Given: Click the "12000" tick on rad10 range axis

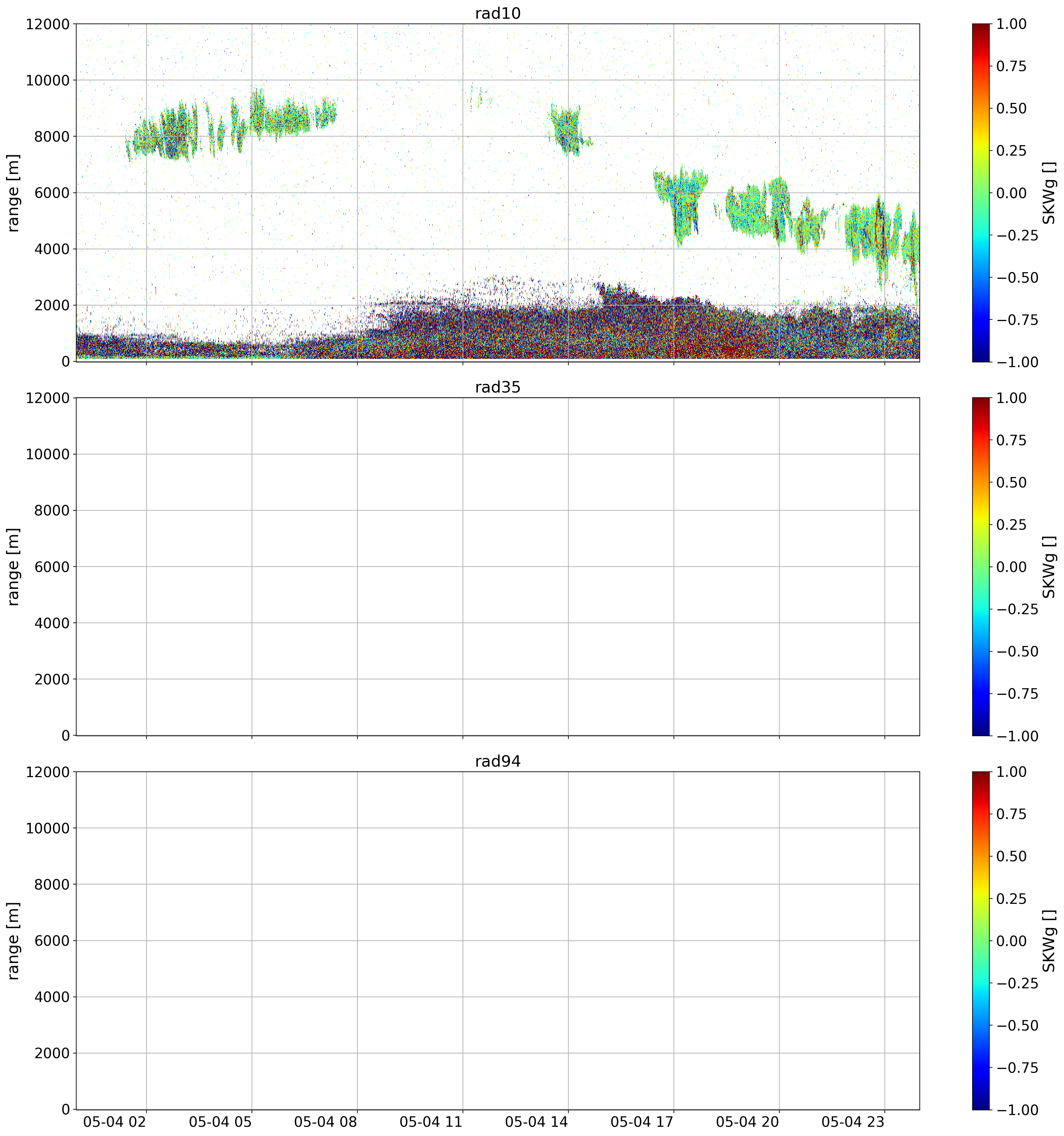Looking at the screenshot, I should pyautogui.click(x=47, y=24).
